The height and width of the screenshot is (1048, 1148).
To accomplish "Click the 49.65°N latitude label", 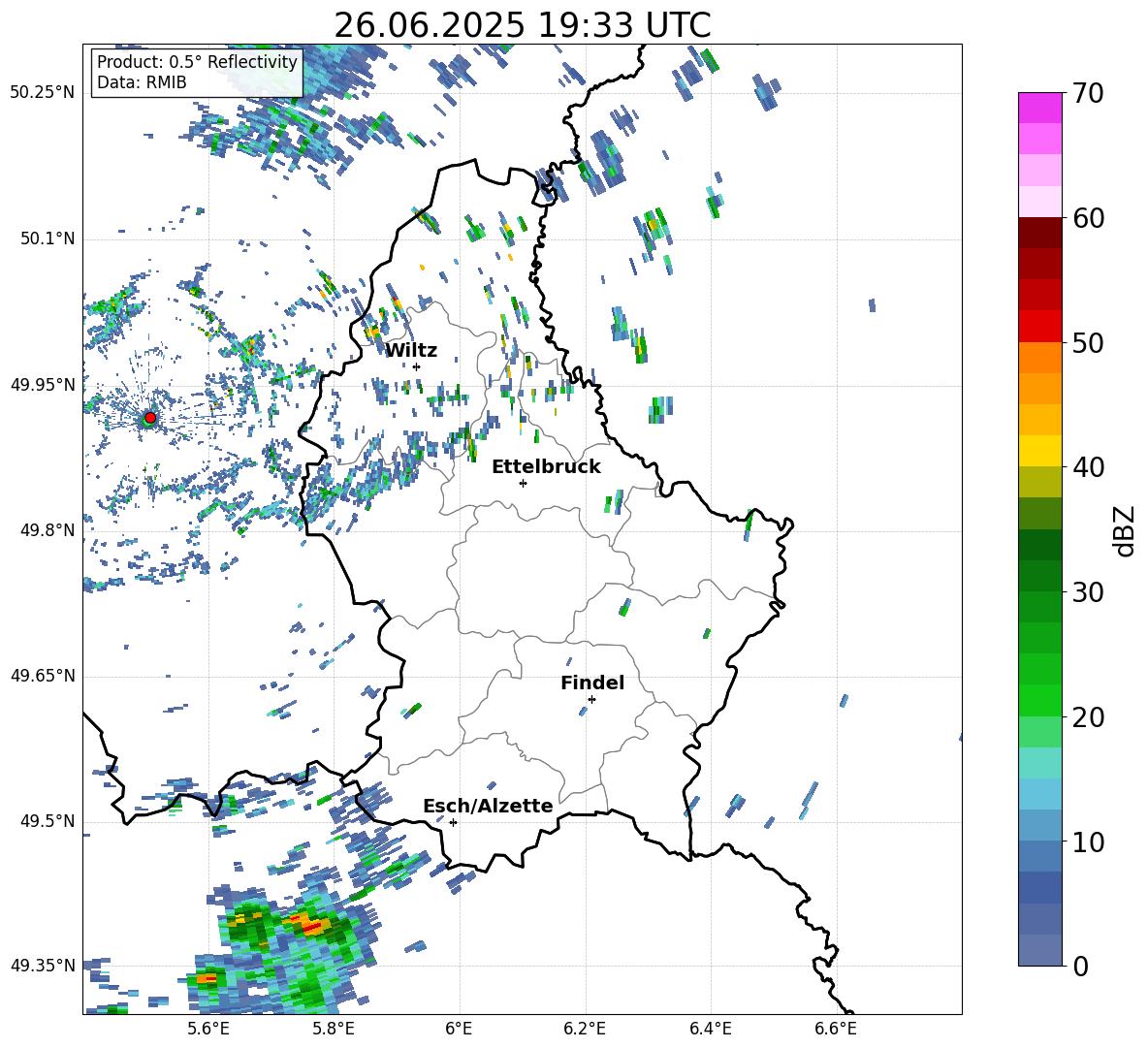I will click(x=44, y=676).
